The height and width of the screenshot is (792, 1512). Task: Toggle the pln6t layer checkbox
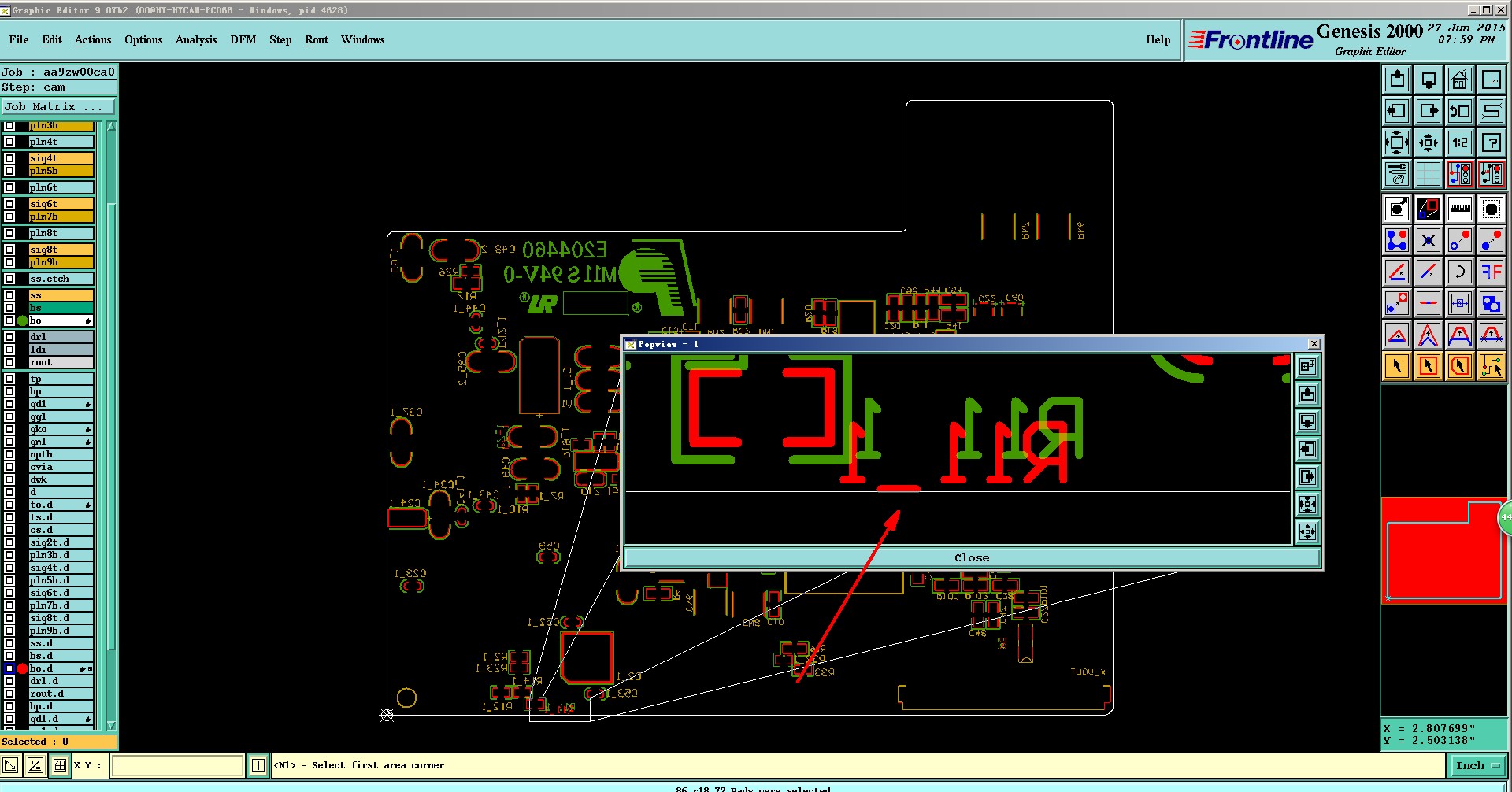click(9, 187)
